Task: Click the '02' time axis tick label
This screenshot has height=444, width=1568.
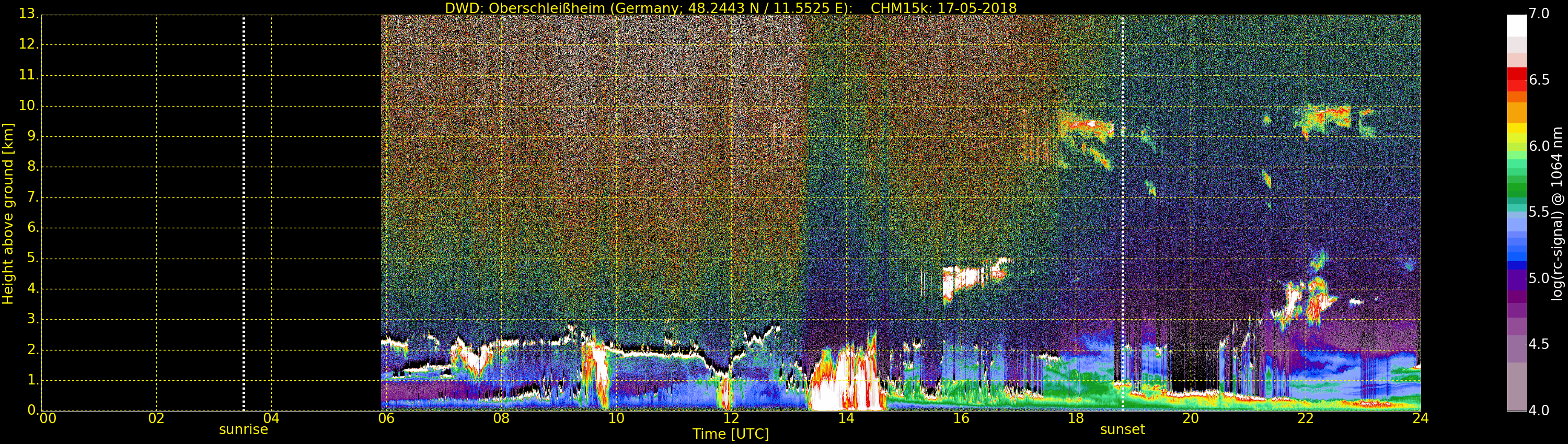Action: (156, 418)
